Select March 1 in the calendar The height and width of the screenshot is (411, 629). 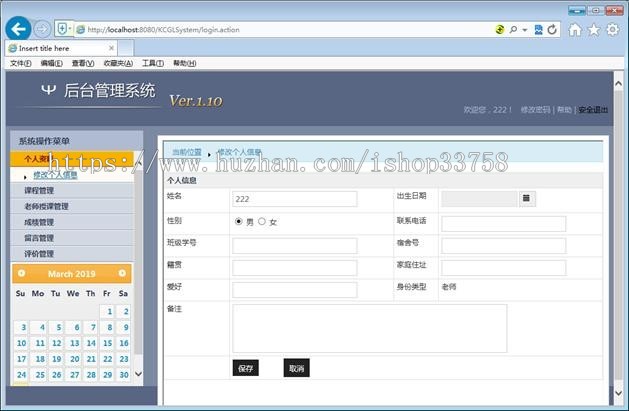108,312
